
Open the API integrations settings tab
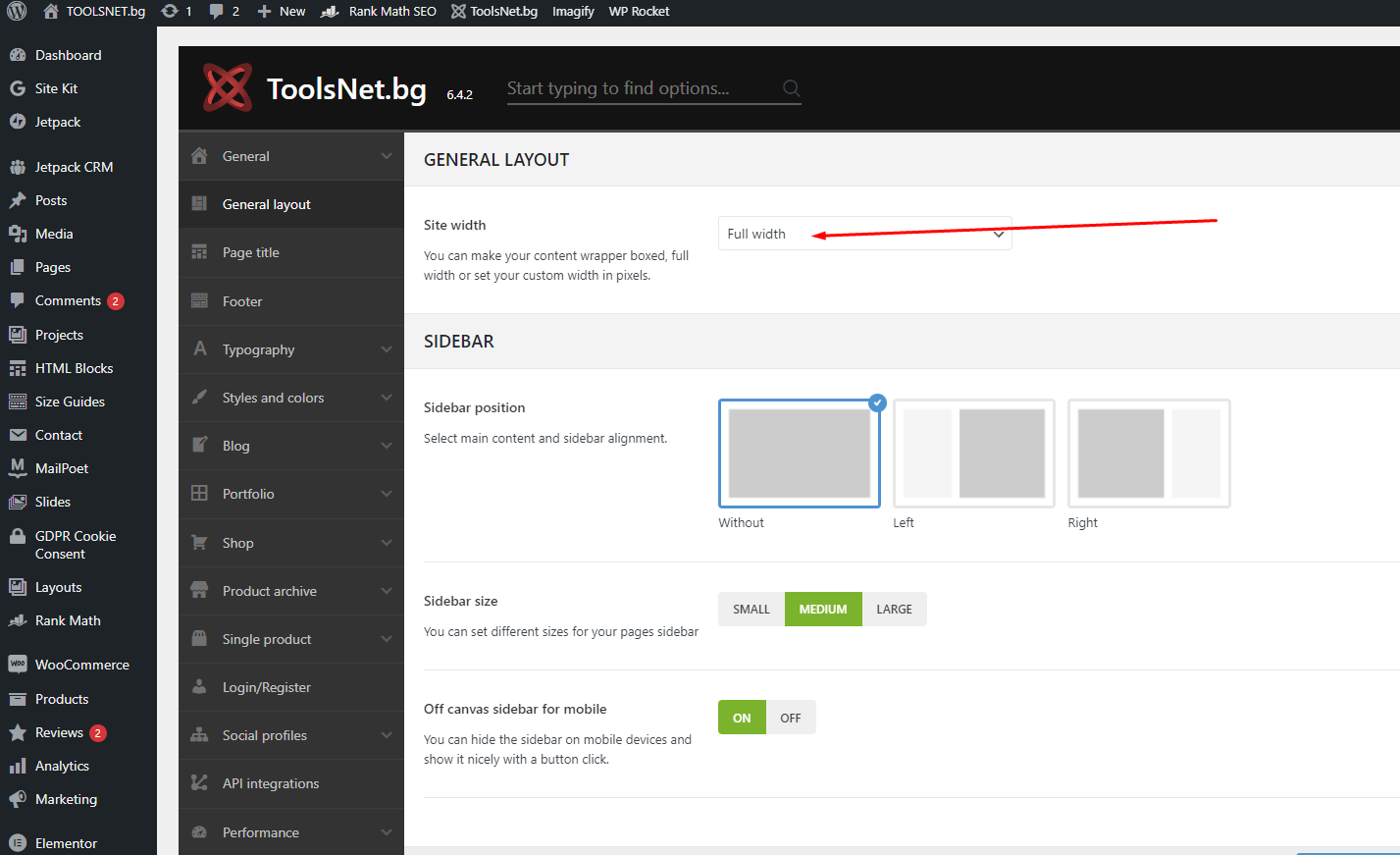(291, 783)
